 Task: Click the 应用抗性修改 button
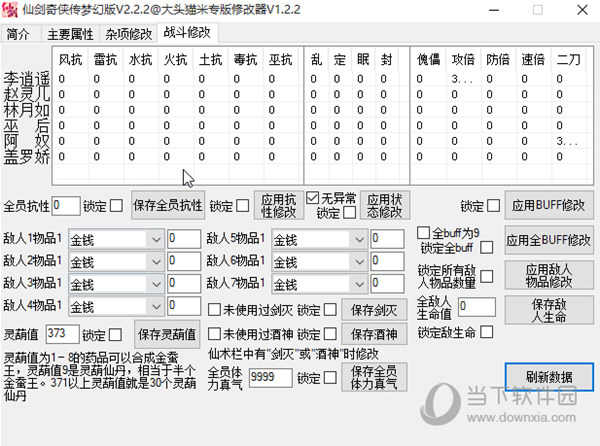click(279, 205)
